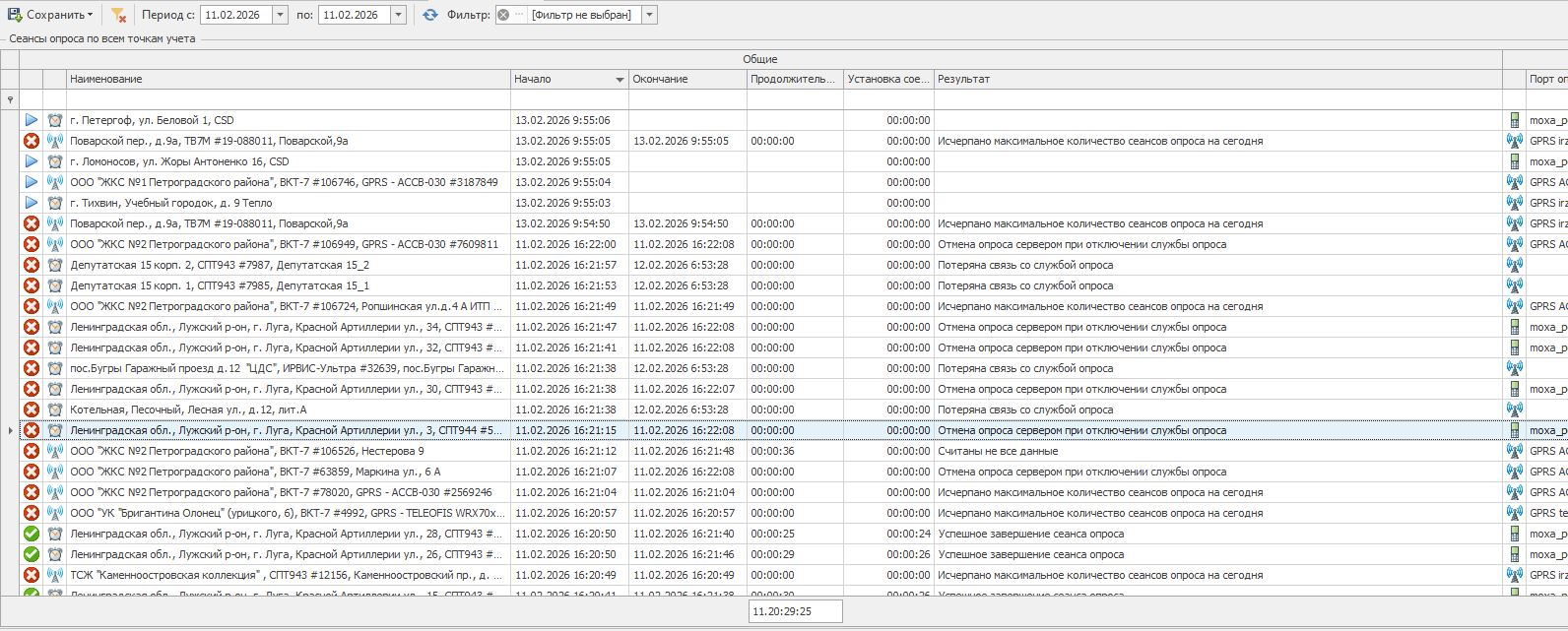Click the filter row cell under Наименование
The width and height of the screenshot is (1568, 631).
288,99
